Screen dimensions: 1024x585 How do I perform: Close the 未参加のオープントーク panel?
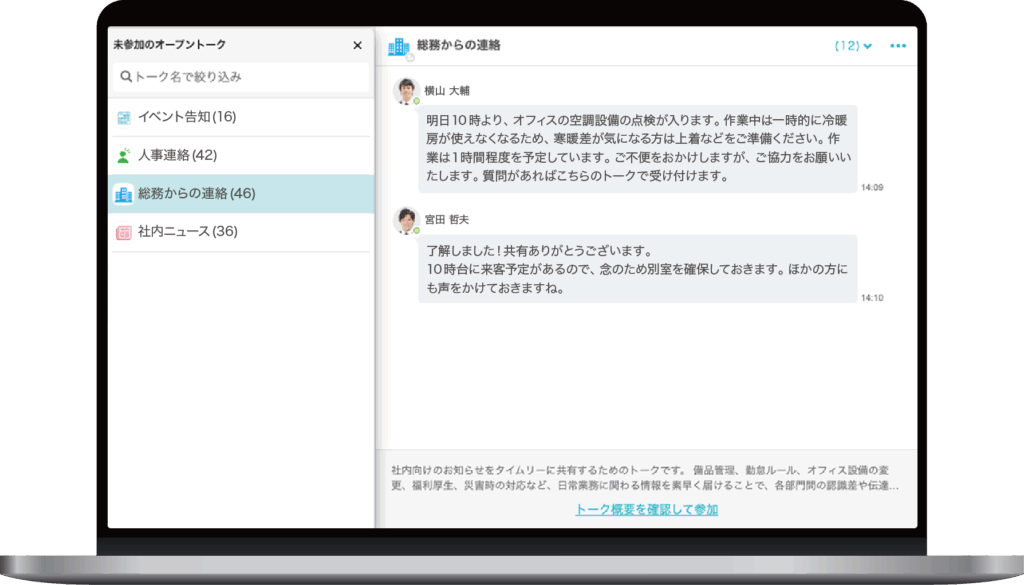coord(357,45)
